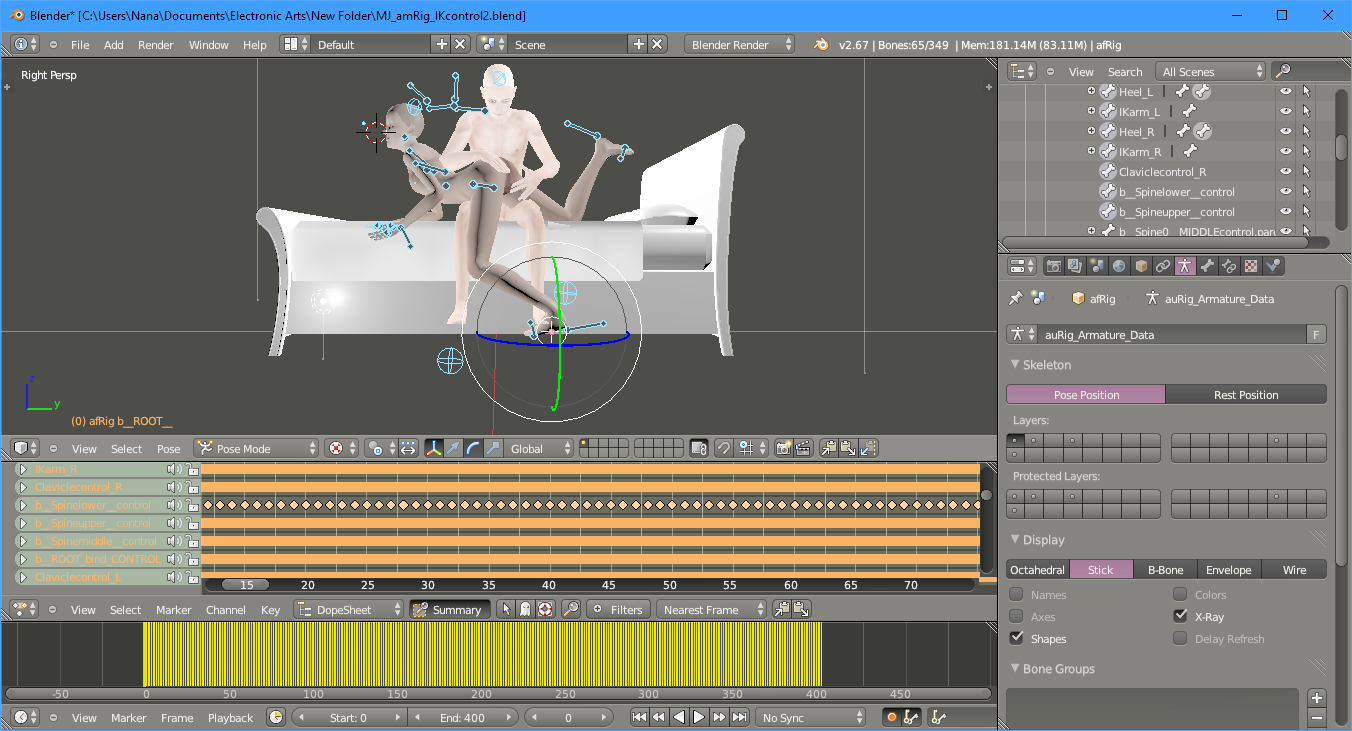Open the Bone properties tab
Viewport: 1352px width, 731px height.
tap(1207, 266)
